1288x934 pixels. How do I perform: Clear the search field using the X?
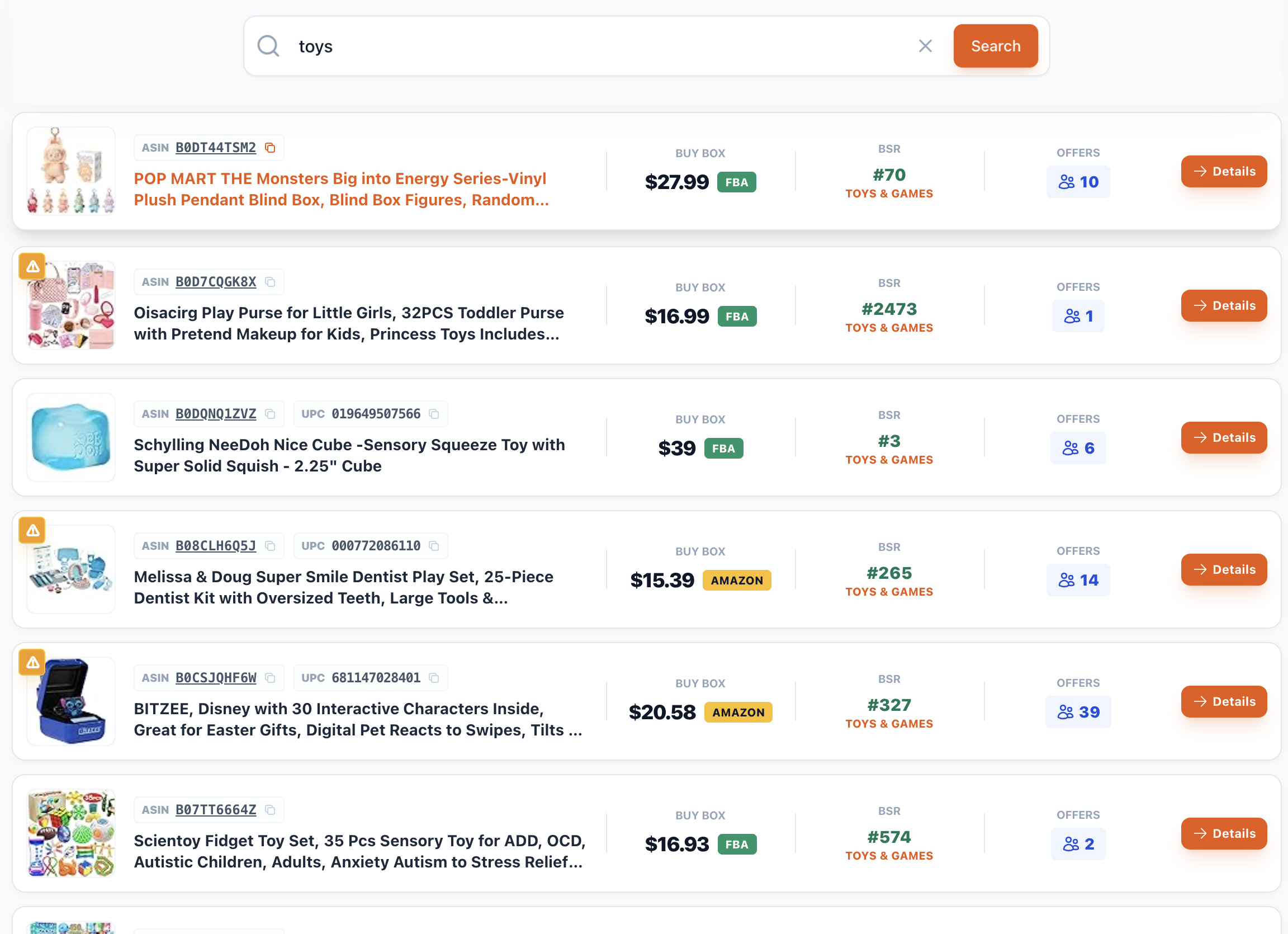tap(925, 46)
